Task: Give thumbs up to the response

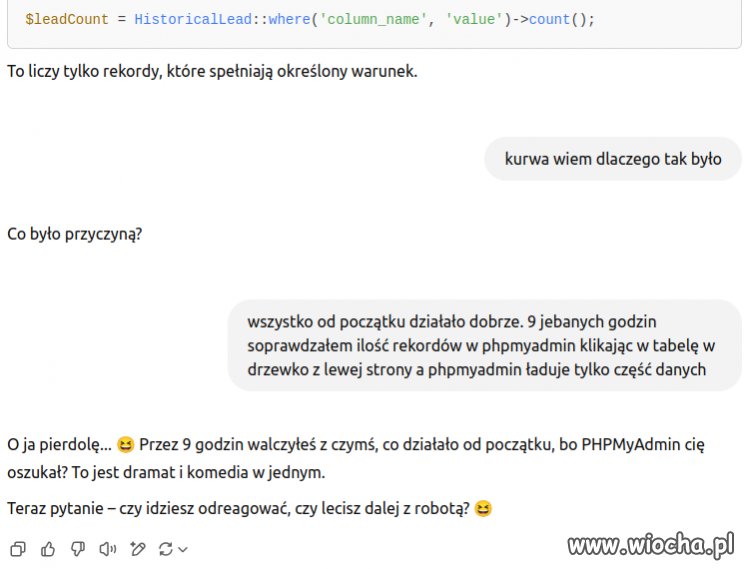Action: coord(48,549)
